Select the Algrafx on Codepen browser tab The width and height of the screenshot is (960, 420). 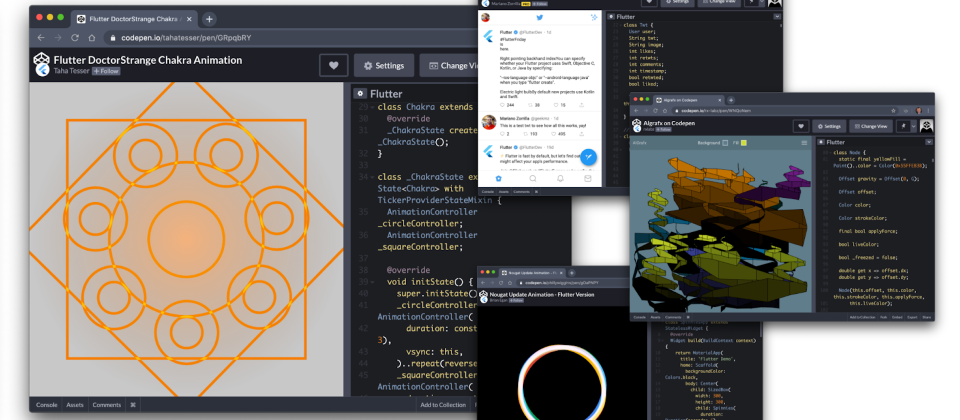pyautogui.click(x=688, y=100)
